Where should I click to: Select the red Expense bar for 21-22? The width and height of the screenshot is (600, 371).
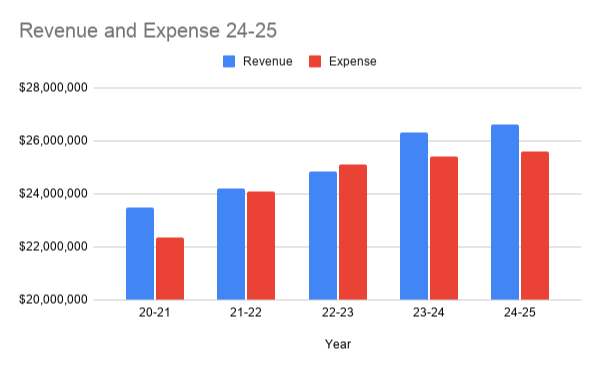[x=261, y=246]
